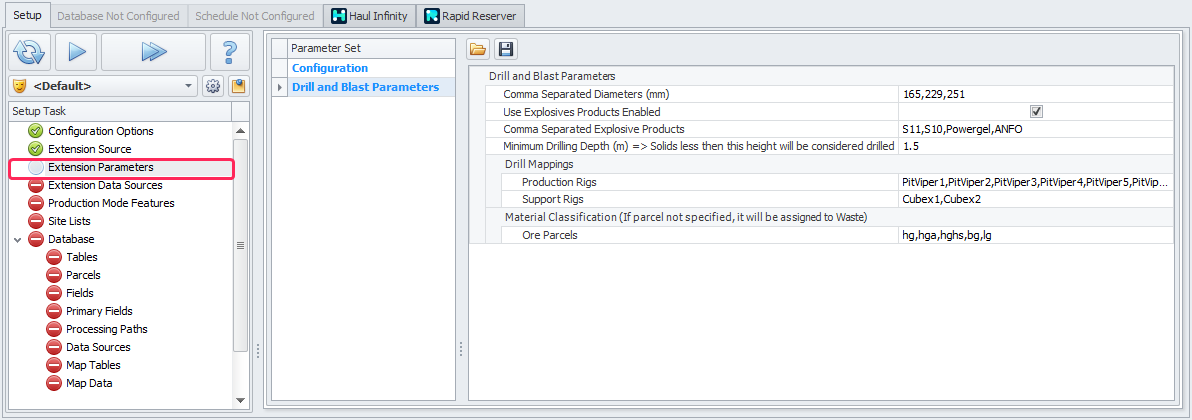Click red icon beside Production Mode Features

click(x=36, y=203)
